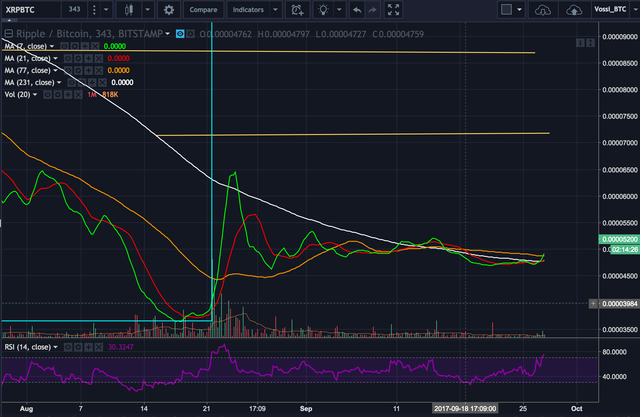Click the add alert clock icon
640x417 pixels.
pyautogui.click(x=297, y=10)
